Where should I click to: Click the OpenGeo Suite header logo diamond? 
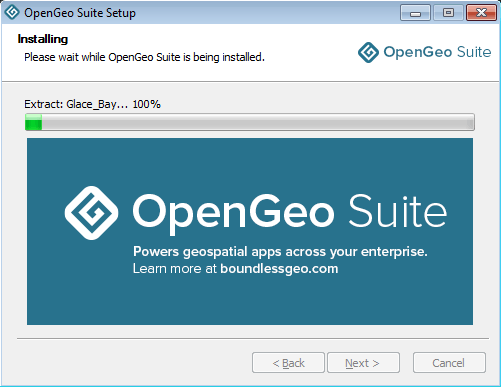[x=368, y=52]
